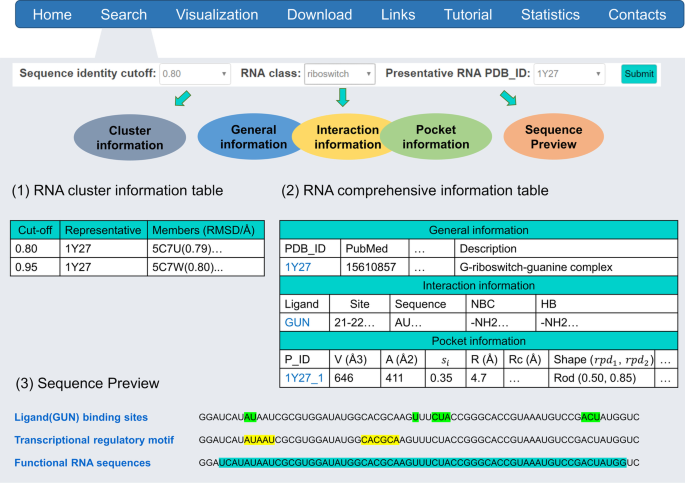The image size is (685, 483).
Task: Go to the Download page
Action: 319,15
